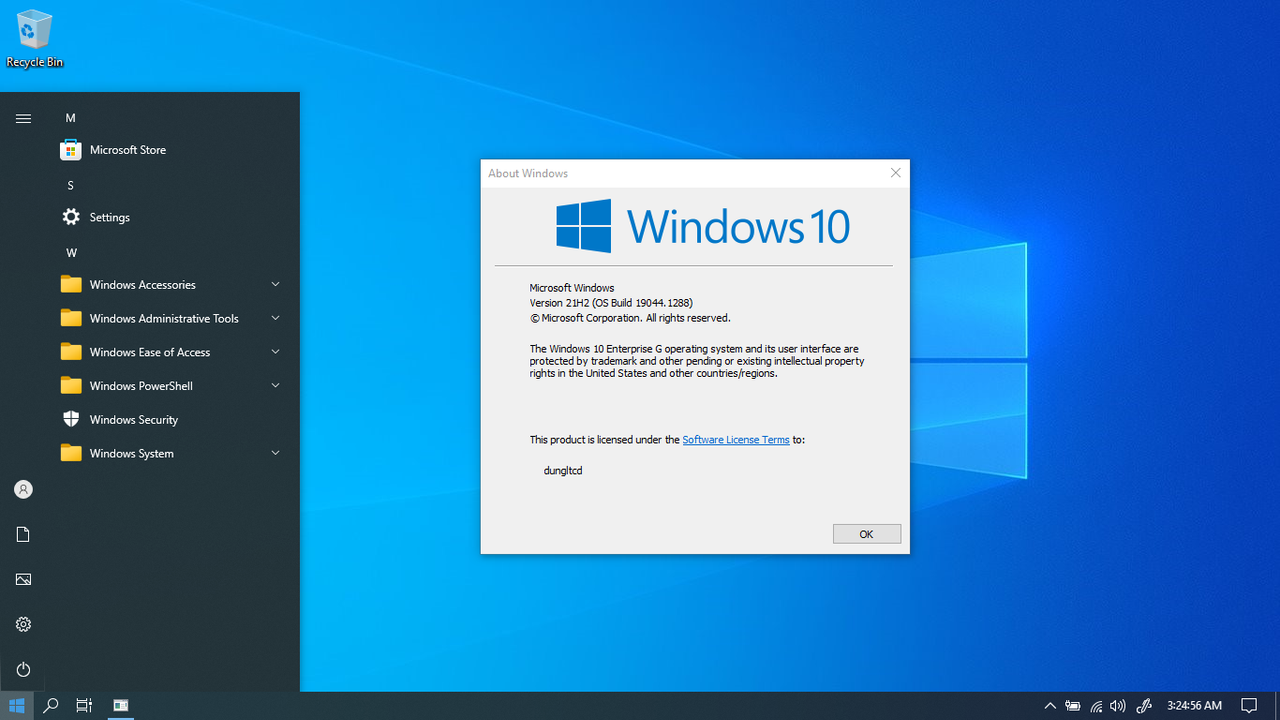The height and width of the screenshot is (720, 1280).
Task: Expand Windows System chevron
Action: click(275, 453)
